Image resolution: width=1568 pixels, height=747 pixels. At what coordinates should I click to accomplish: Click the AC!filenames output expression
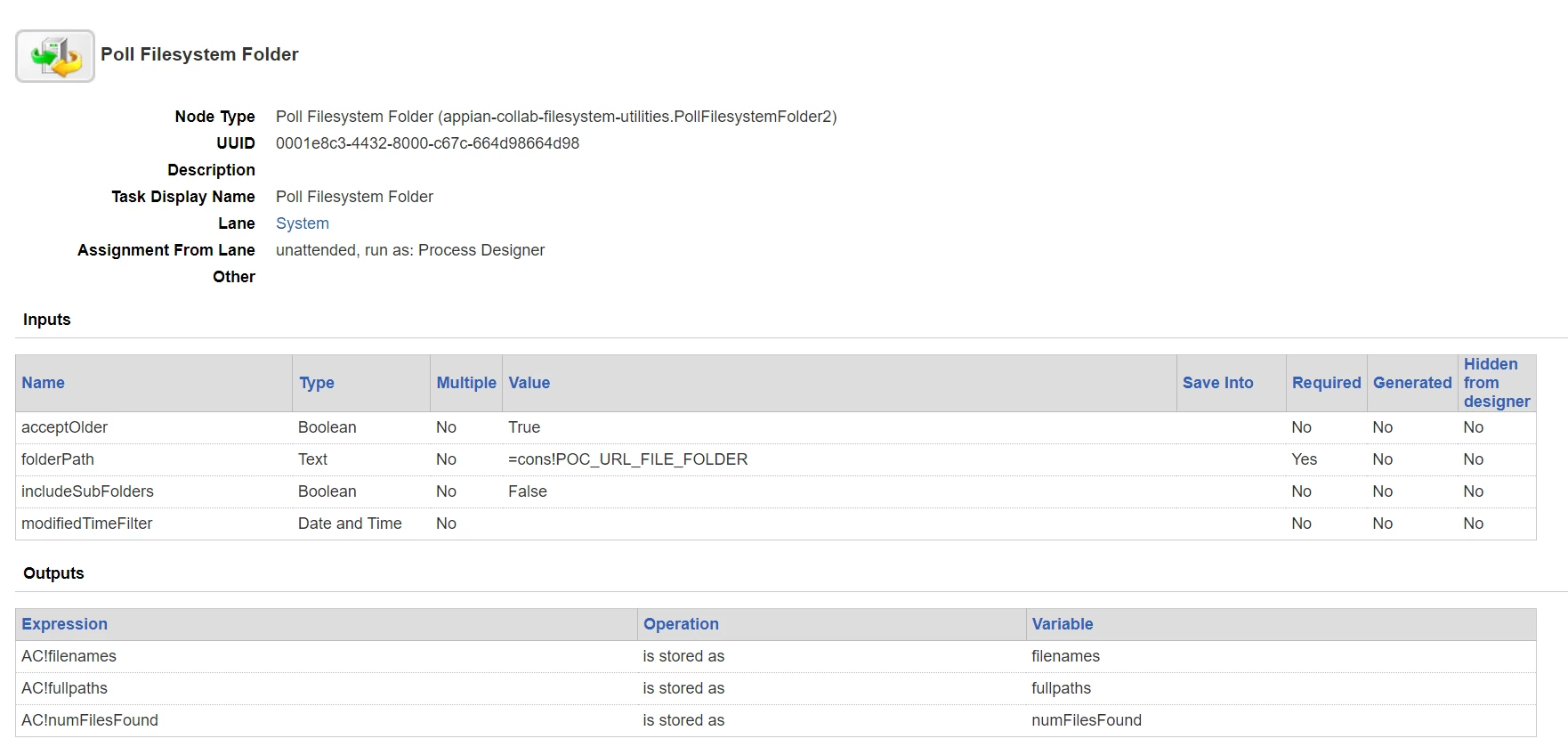[69, 656]
